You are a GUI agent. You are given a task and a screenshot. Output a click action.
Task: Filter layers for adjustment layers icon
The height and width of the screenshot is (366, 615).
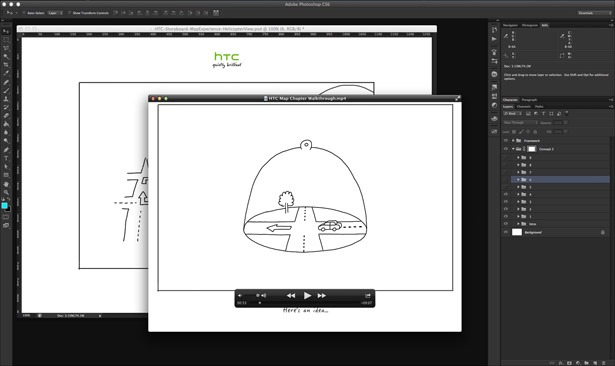point(536,114)
